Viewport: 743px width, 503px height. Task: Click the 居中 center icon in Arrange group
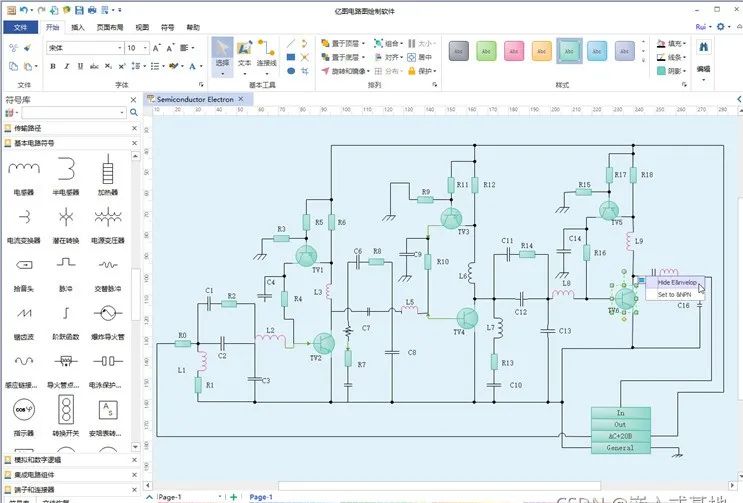(419, 57)
